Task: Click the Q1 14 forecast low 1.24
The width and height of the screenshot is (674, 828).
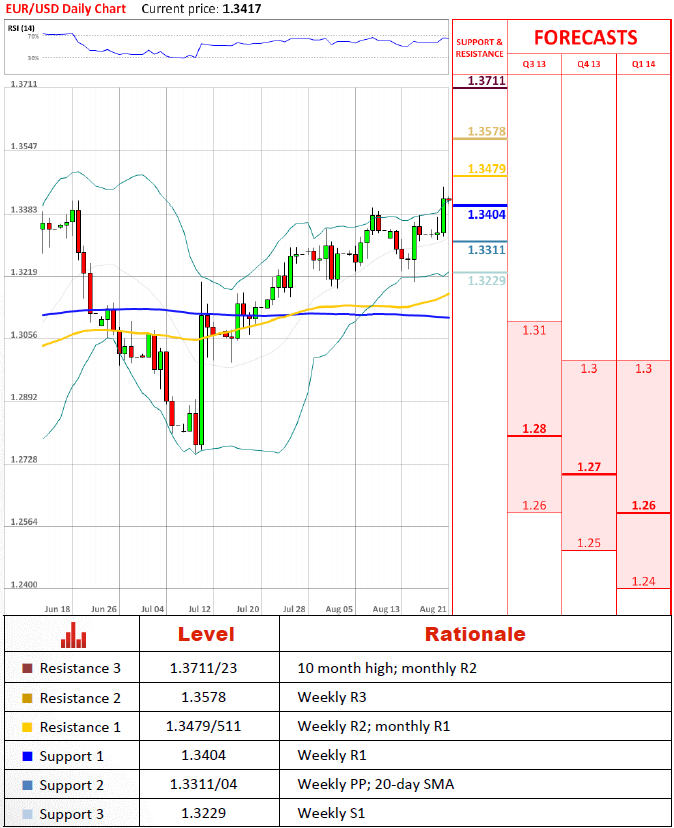Action: [643, 581]
